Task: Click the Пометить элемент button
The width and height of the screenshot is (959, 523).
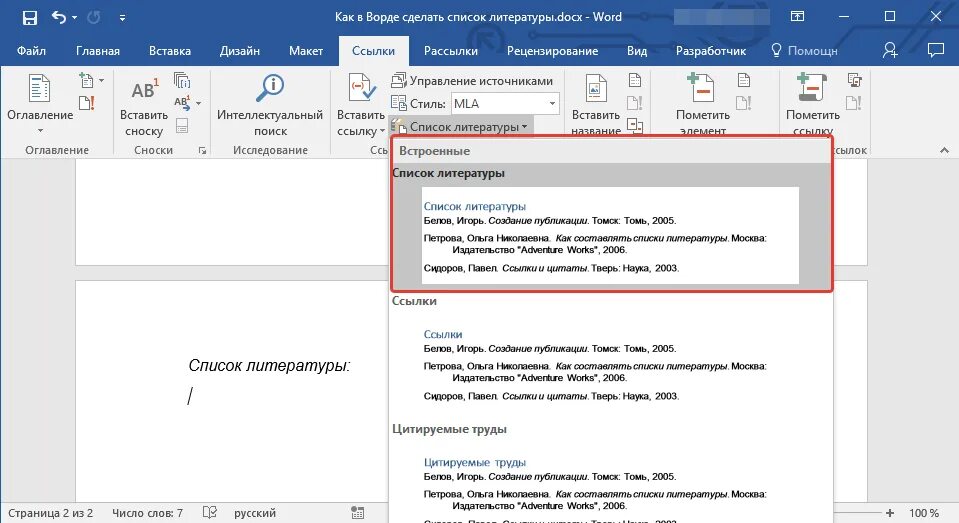Action: tap(703, 104)
